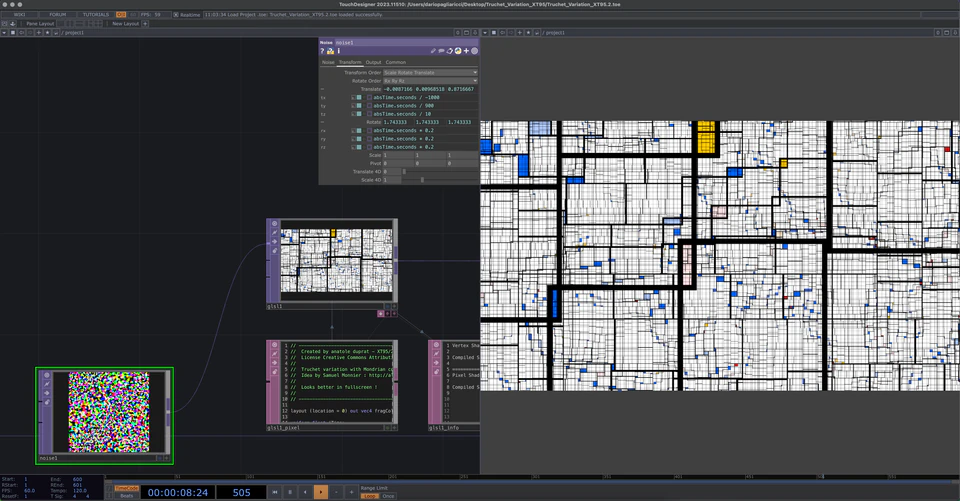
Task: Jump to start of timeline
Action: [x=275, y=492]
